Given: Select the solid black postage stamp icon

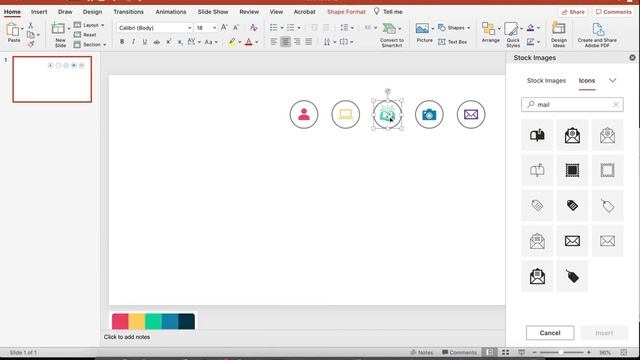Looking at the screenshot, I should point(572,170).
